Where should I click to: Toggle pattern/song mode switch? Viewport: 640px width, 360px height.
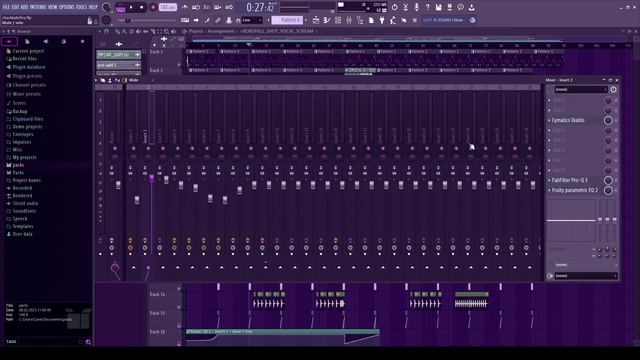[x=120, y=7]
